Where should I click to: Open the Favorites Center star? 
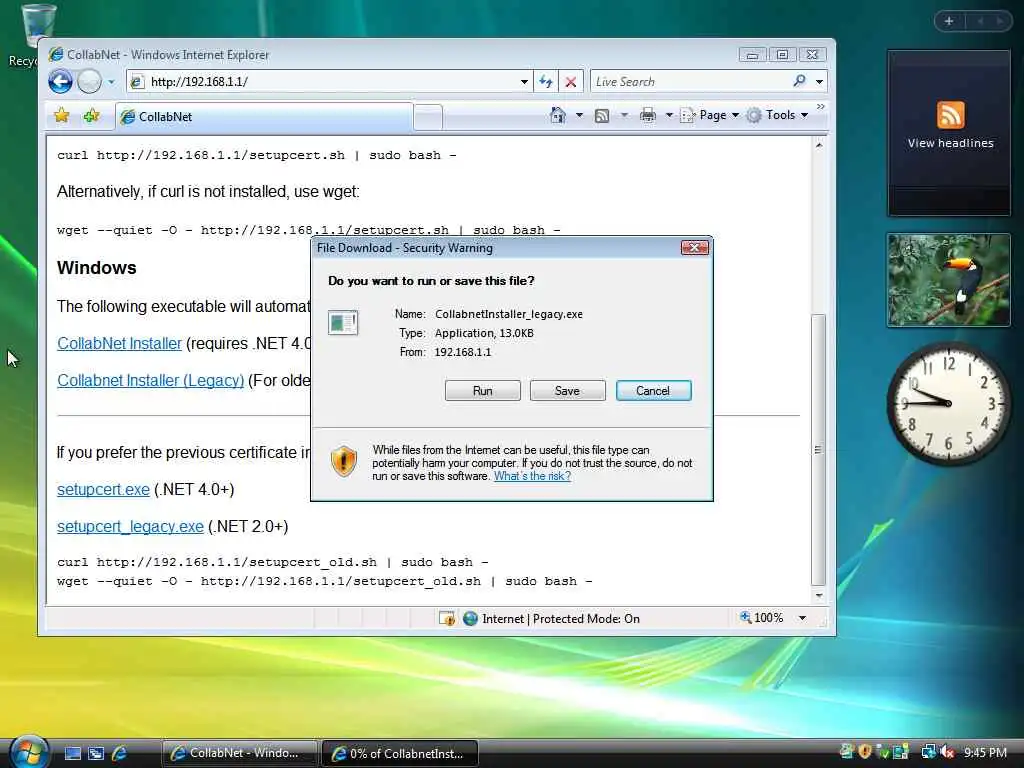tap(62, 116)
